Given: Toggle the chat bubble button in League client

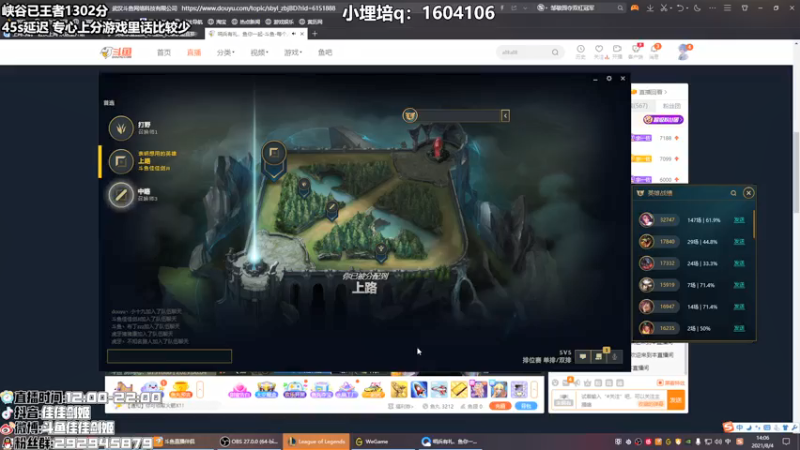Looking at the screenshot, I should 583,357.
